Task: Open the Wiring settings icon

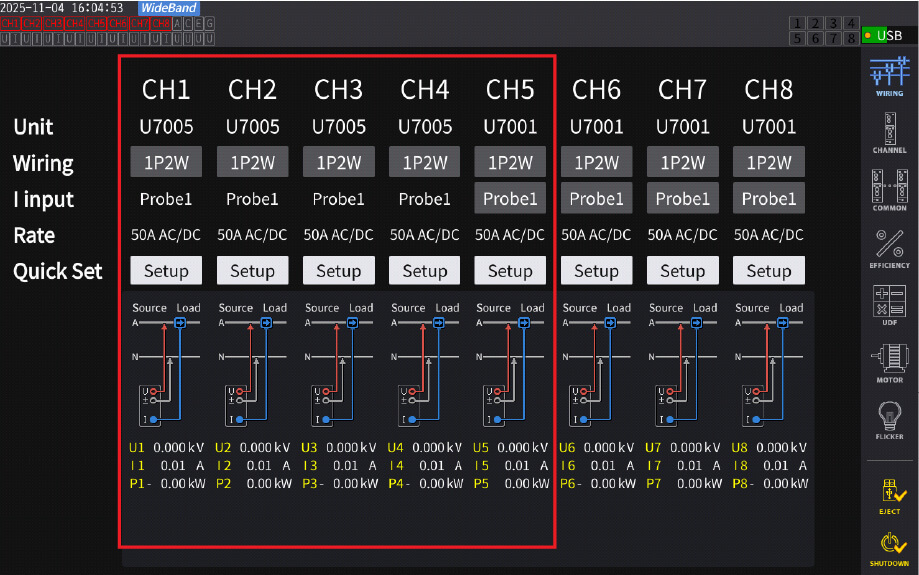Action: coord(889,76)
